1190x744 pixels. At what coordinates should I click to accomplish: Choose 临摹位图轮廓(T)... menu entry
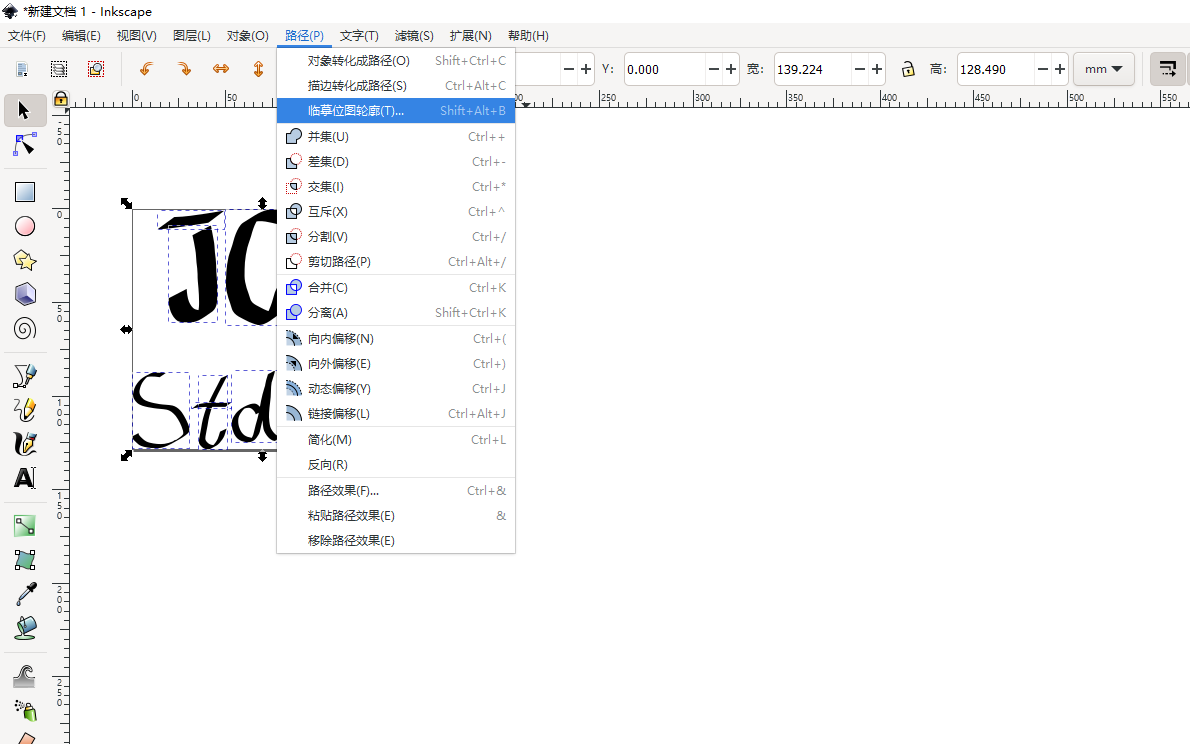point(396,111)
